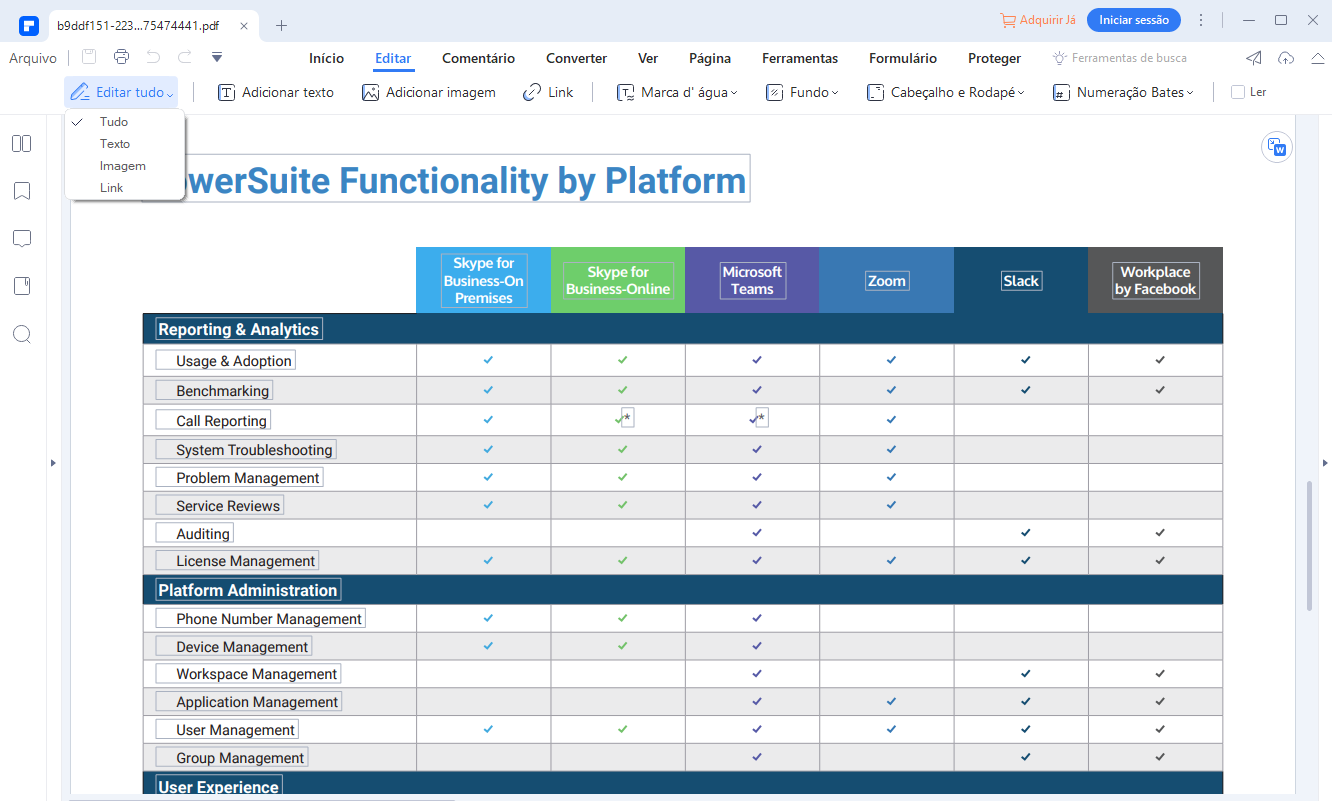Screen dimensions: 1332x801
Task: Open the page thumbnails panel icon
Action: [x=21, y=144]
